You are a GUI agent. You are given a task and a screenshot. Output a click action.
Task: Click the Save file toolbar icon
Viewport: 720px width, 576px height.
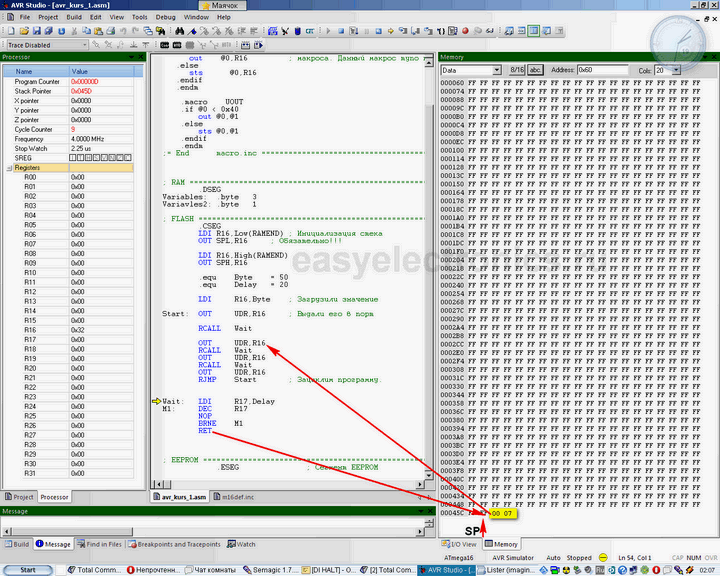click(x=35, y=31)
